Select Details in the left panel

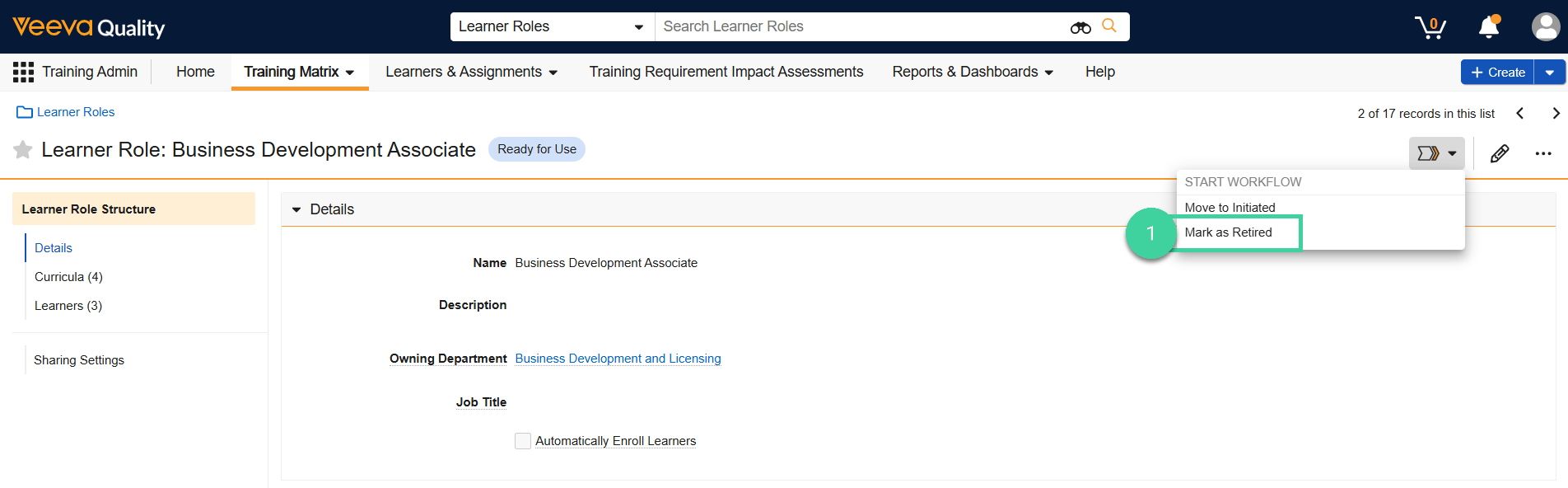(x=54, y=248)
